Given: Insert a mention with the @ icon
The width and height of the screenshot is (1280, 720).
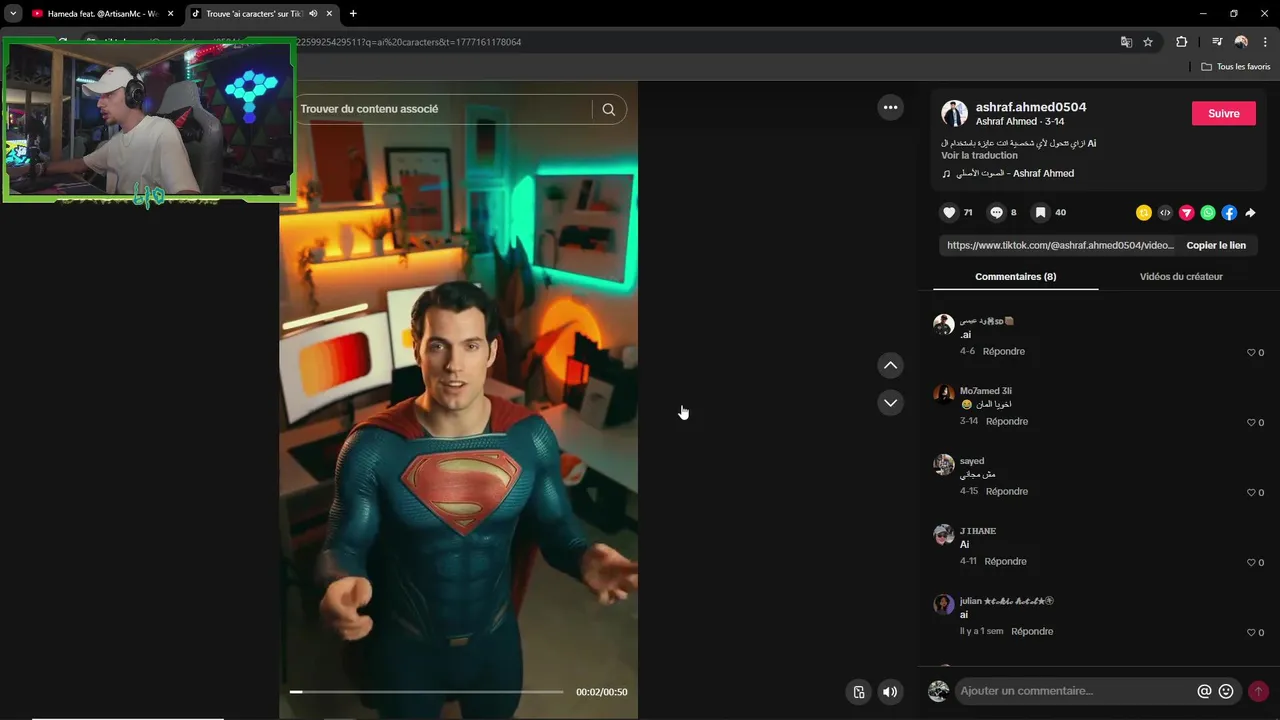Looking at the screenshot, I should pyautogui.click(x=1204, y=691).
